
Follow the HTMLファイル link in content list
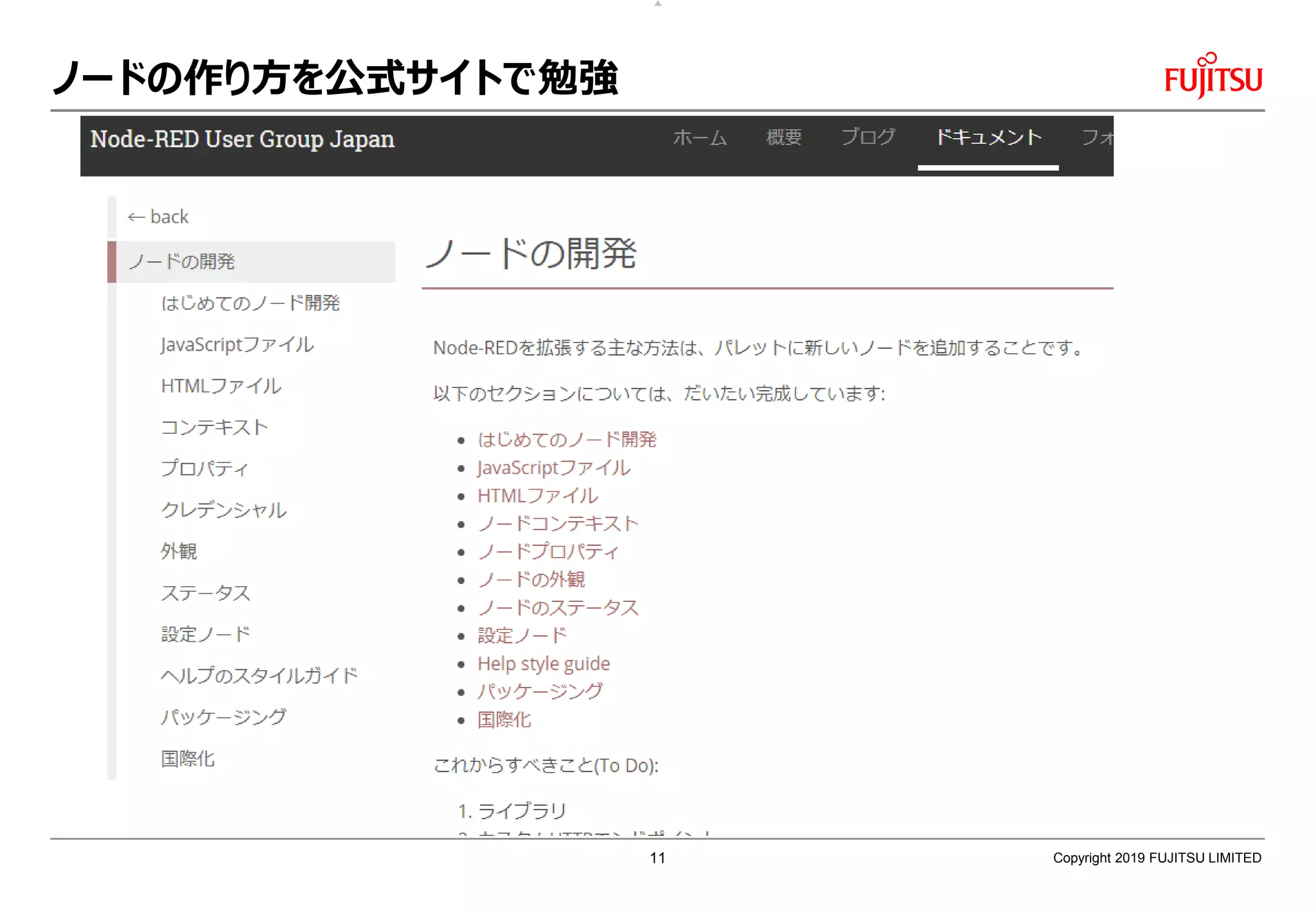point(538,496)
